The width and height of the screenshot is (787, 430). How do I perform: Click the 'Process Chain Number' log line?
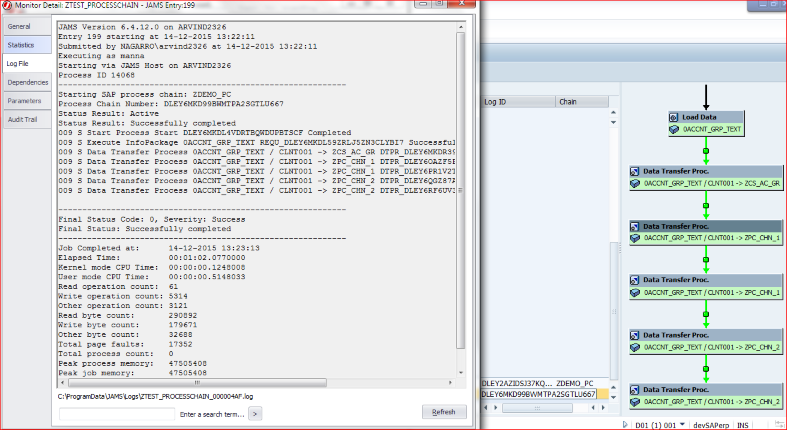point(171,104)
